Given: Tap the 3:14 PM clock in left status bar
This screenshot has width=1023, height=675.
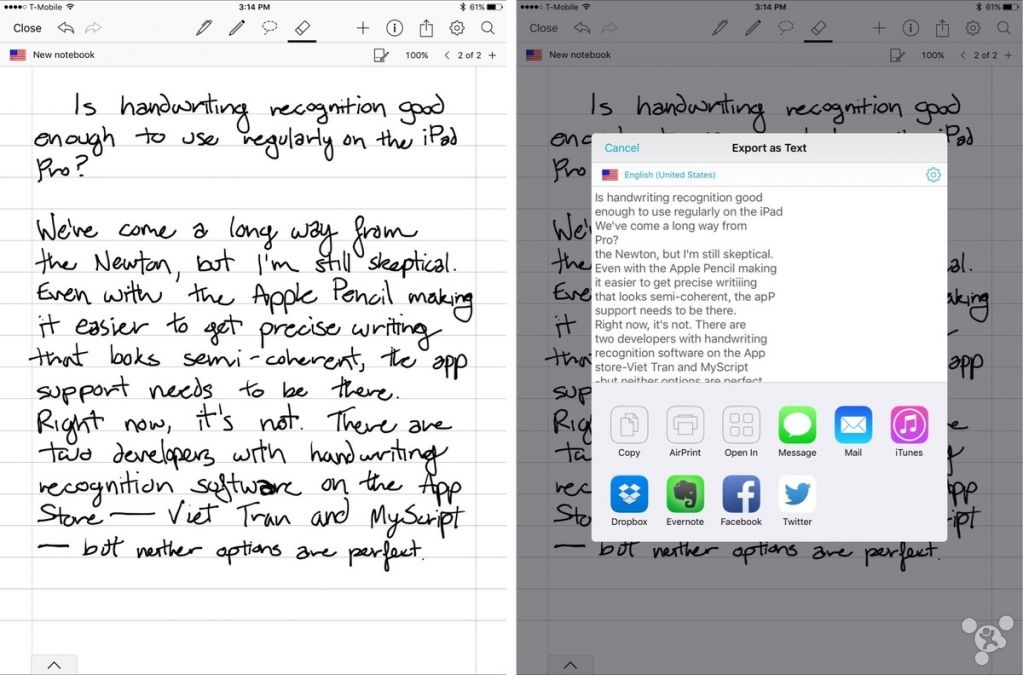Looking at the screenshot, I should pos(254,7).
